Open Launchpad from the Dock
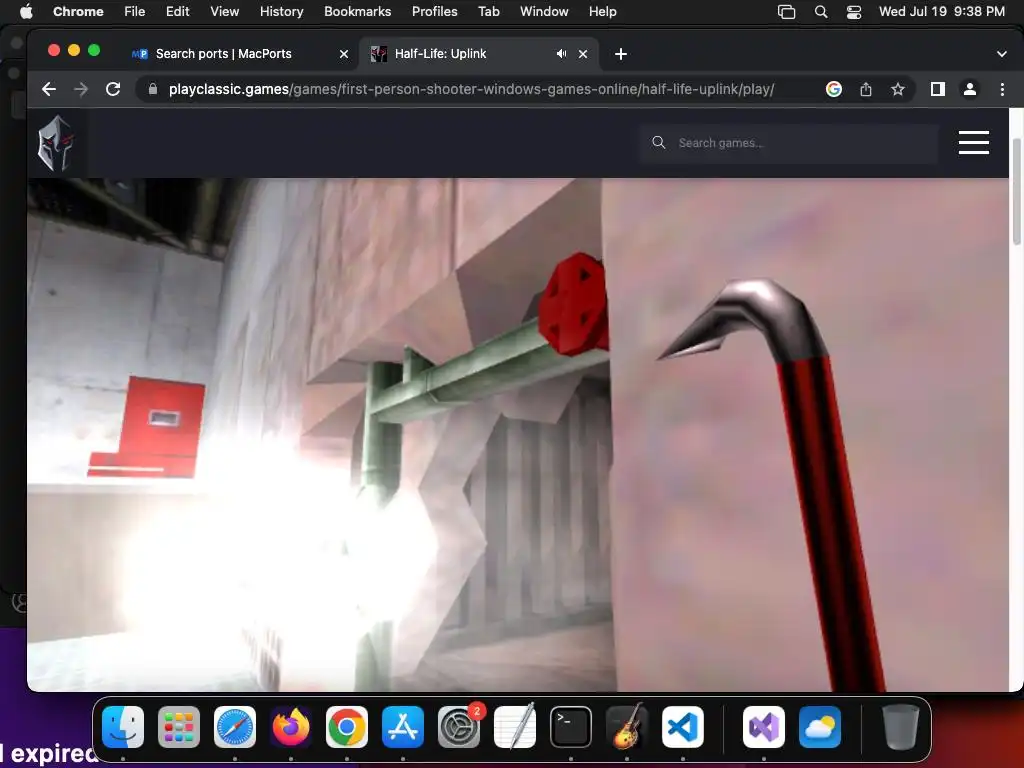Image resolution: width=1024 pixels, height=768 pixels. click(x=179, y=727)
